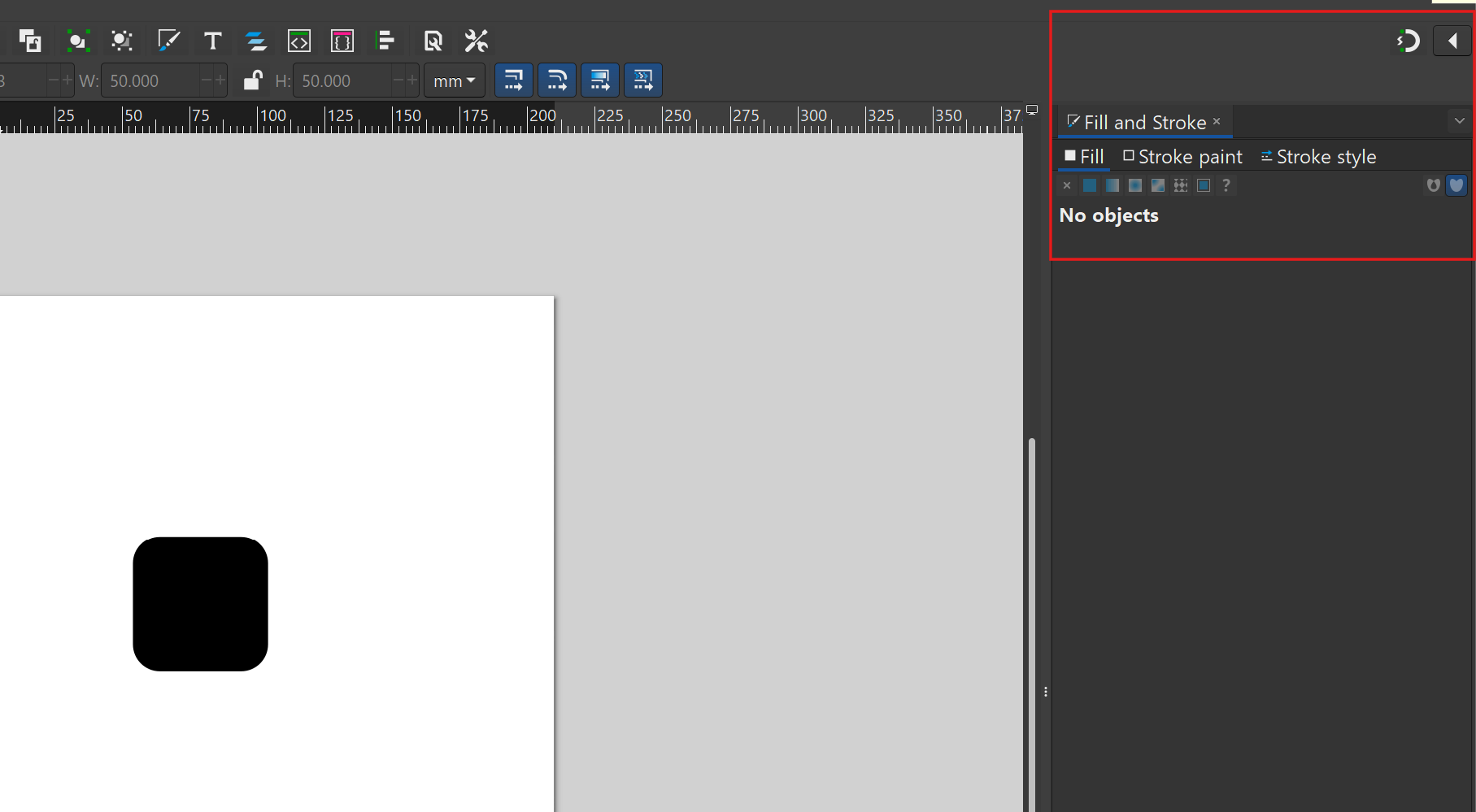Screen dimensions: 1476x812
Task: Click the three-dot dock panel handle
Action: [1046, 692]
